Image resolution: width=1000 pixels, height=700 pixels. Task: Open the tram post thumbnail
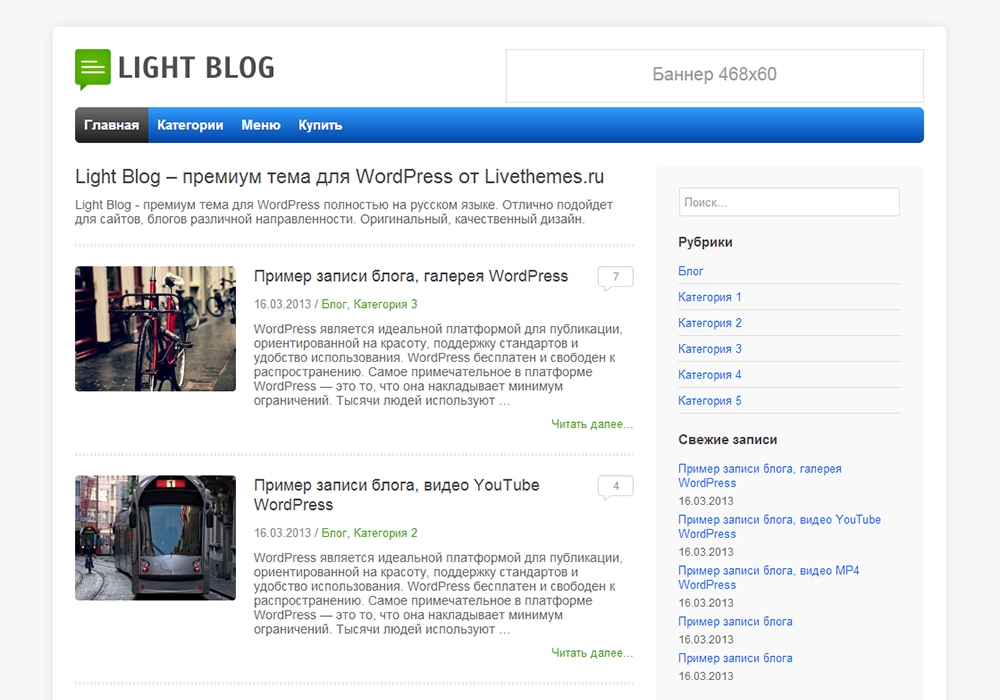click(155, 537)
